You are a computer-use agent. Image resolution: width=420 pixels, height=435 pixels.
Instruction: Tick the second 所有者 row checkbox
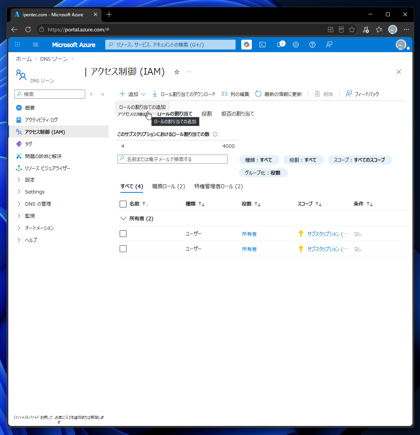123,249
